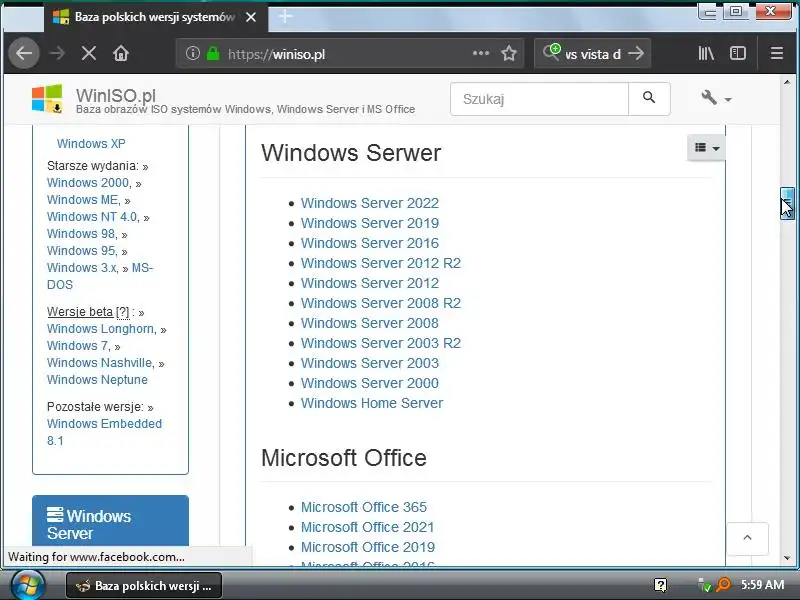800x600 pixels.
Task: Click the scrollbar down arrow
Action: 787,558
